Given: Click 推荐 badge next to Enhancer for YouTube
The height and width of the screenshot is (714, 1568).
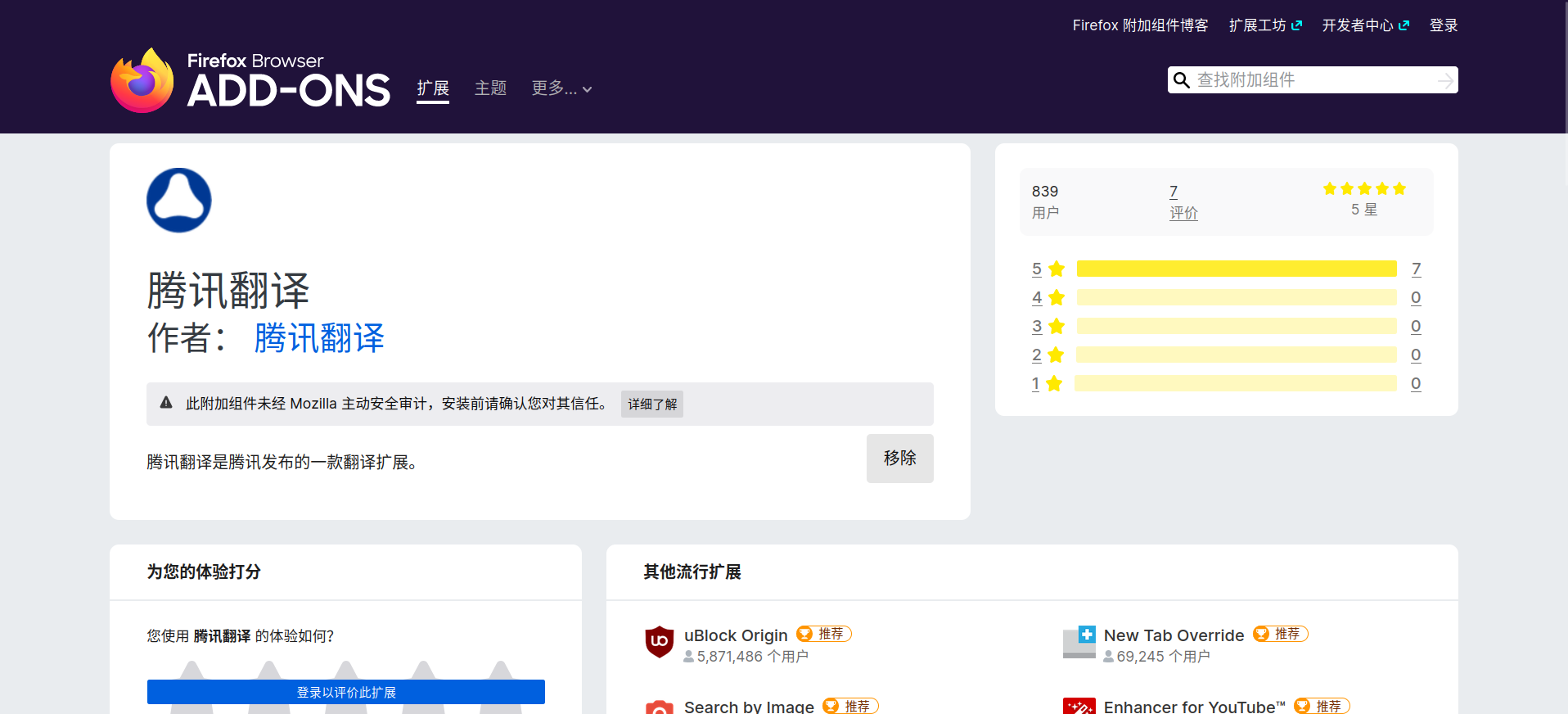Looking at the screenshot, I should [x=1322, y=706].
